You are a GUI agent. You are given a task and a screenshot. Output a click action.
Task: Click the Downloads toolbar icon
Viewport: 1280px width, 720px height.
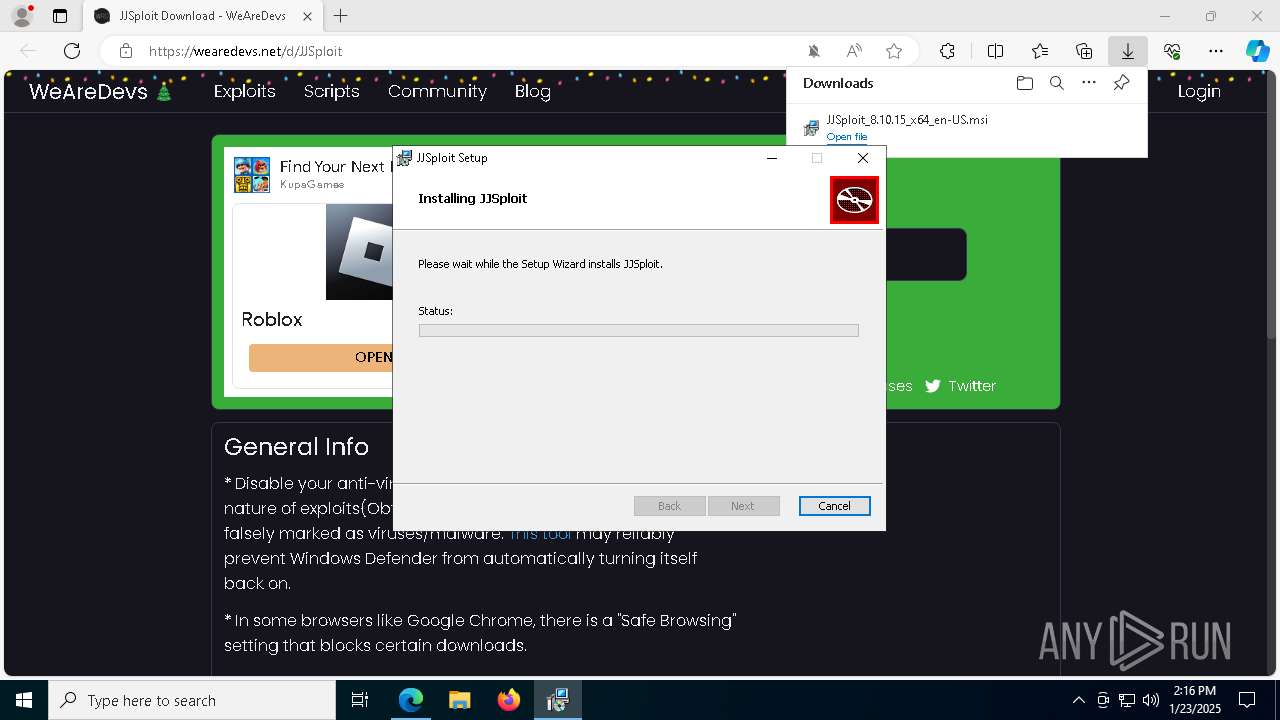(1128, 51)
